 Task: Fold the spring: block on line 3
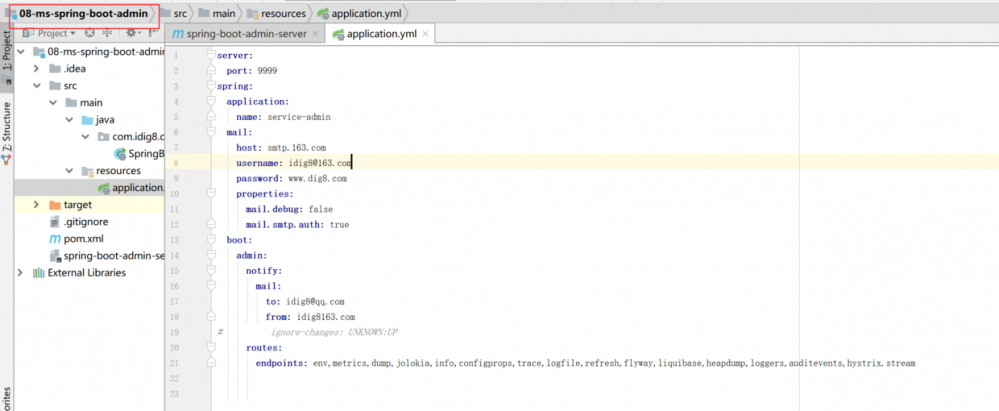pos(212,86)
